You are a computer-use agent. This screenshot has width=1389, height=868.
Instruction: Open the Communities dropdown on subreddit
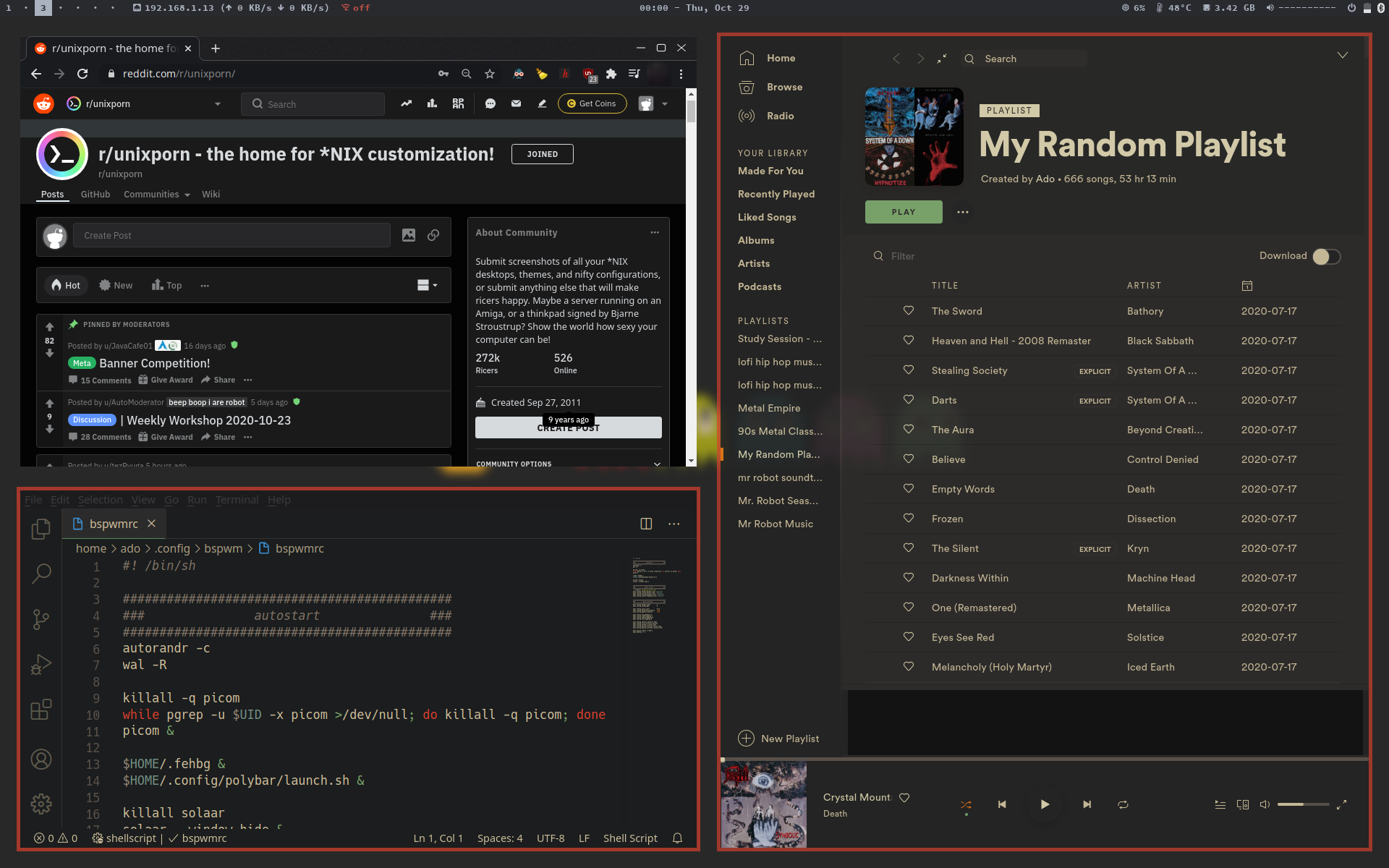pos(156,195)
